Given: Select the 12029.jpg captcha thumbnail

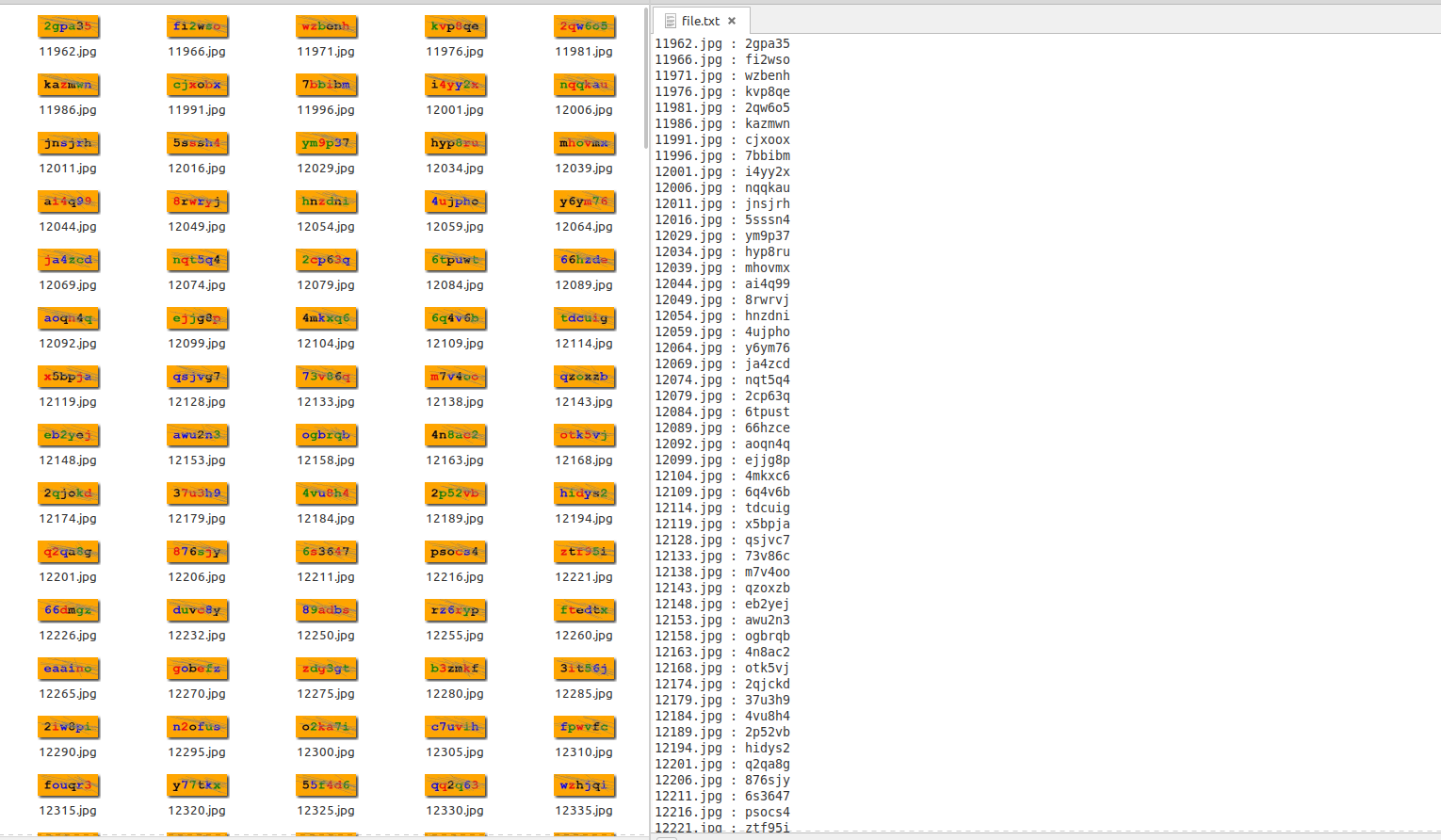Looking at the screenshot, I should coord(326,144).
